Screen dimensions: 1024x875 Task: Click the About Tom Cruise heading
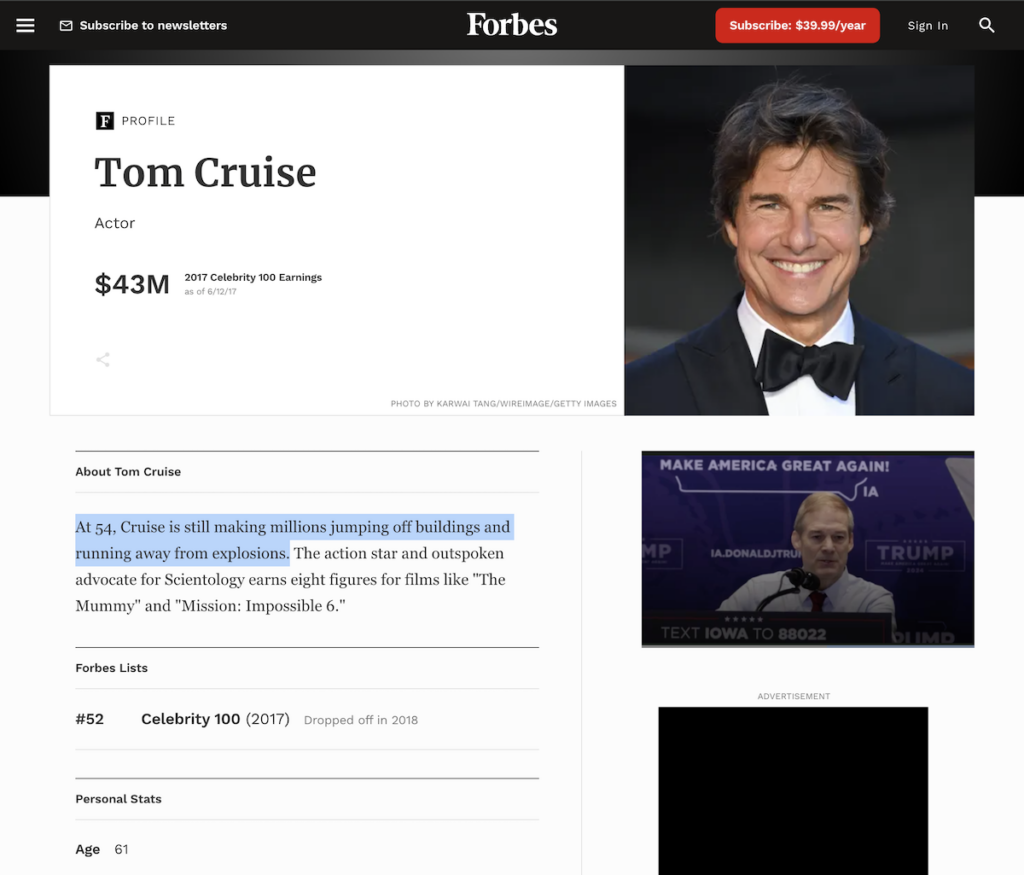128,471
